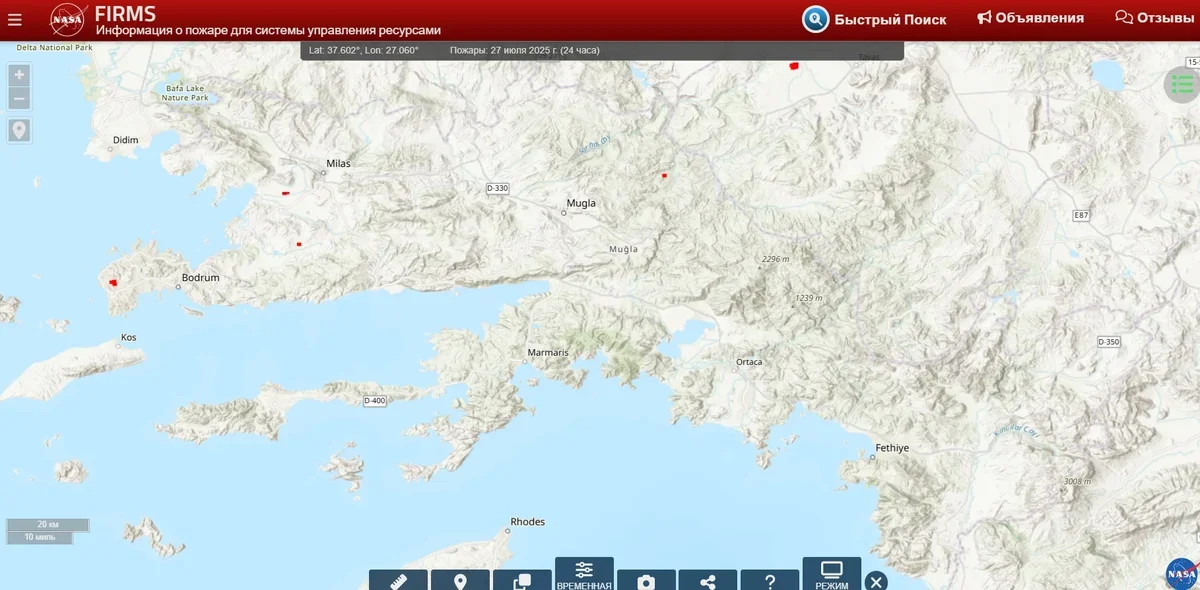Click the NASA logo in header
The image size is (1200, 590).
tap(68, 20)
